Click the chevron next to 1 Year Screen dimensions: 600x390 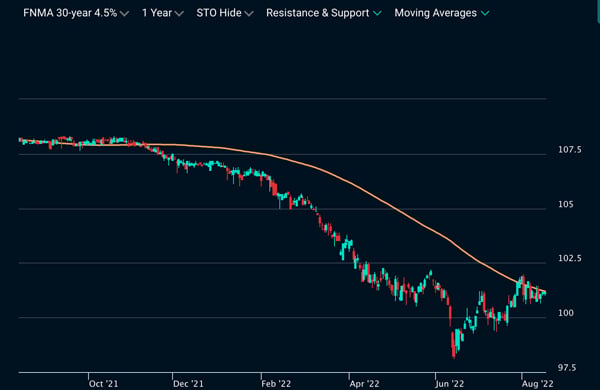tap(179, 14)
